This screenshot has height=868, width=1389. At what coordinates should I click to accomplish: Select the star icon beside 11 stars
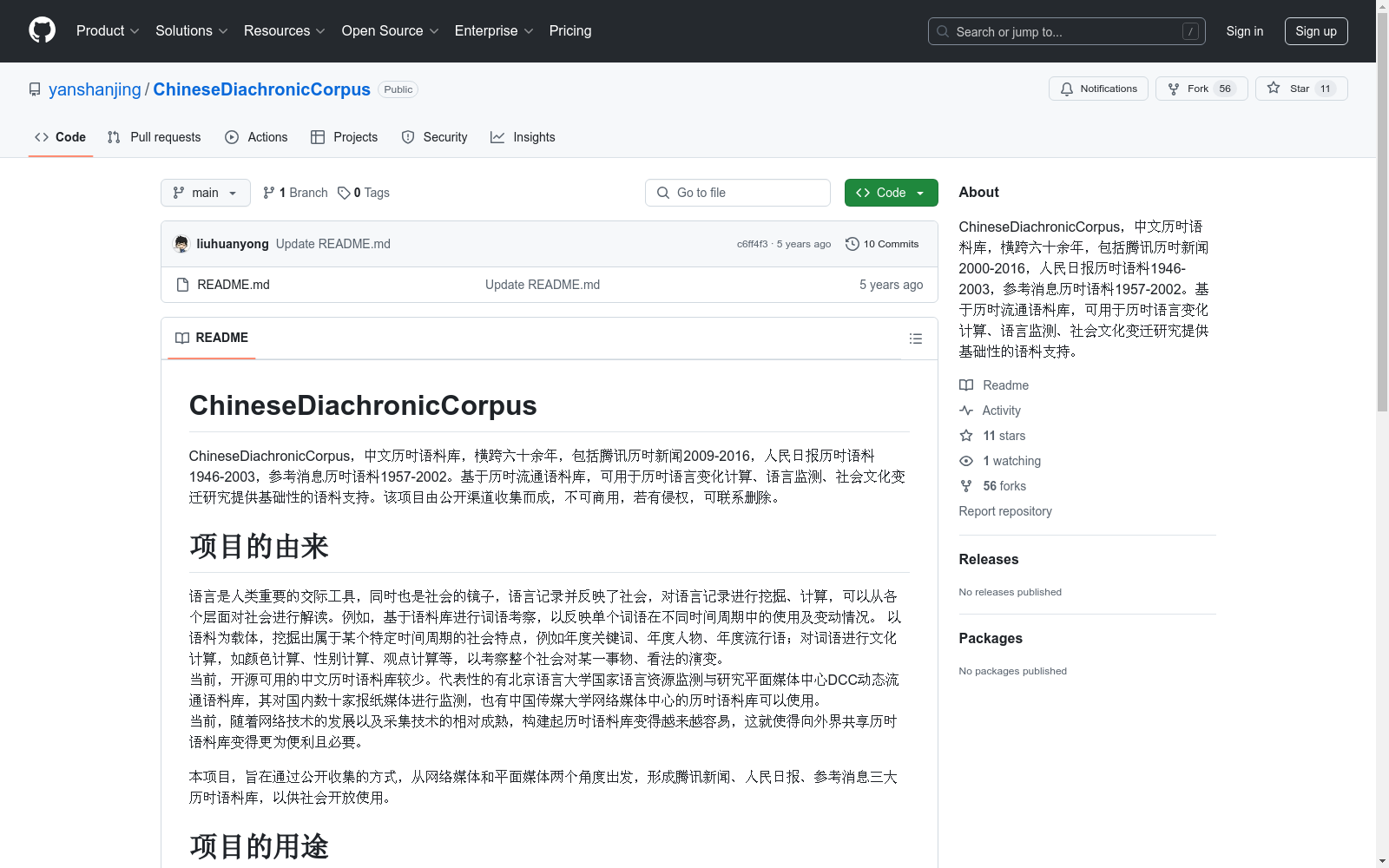pyautogui.click(x=966, y=436)
